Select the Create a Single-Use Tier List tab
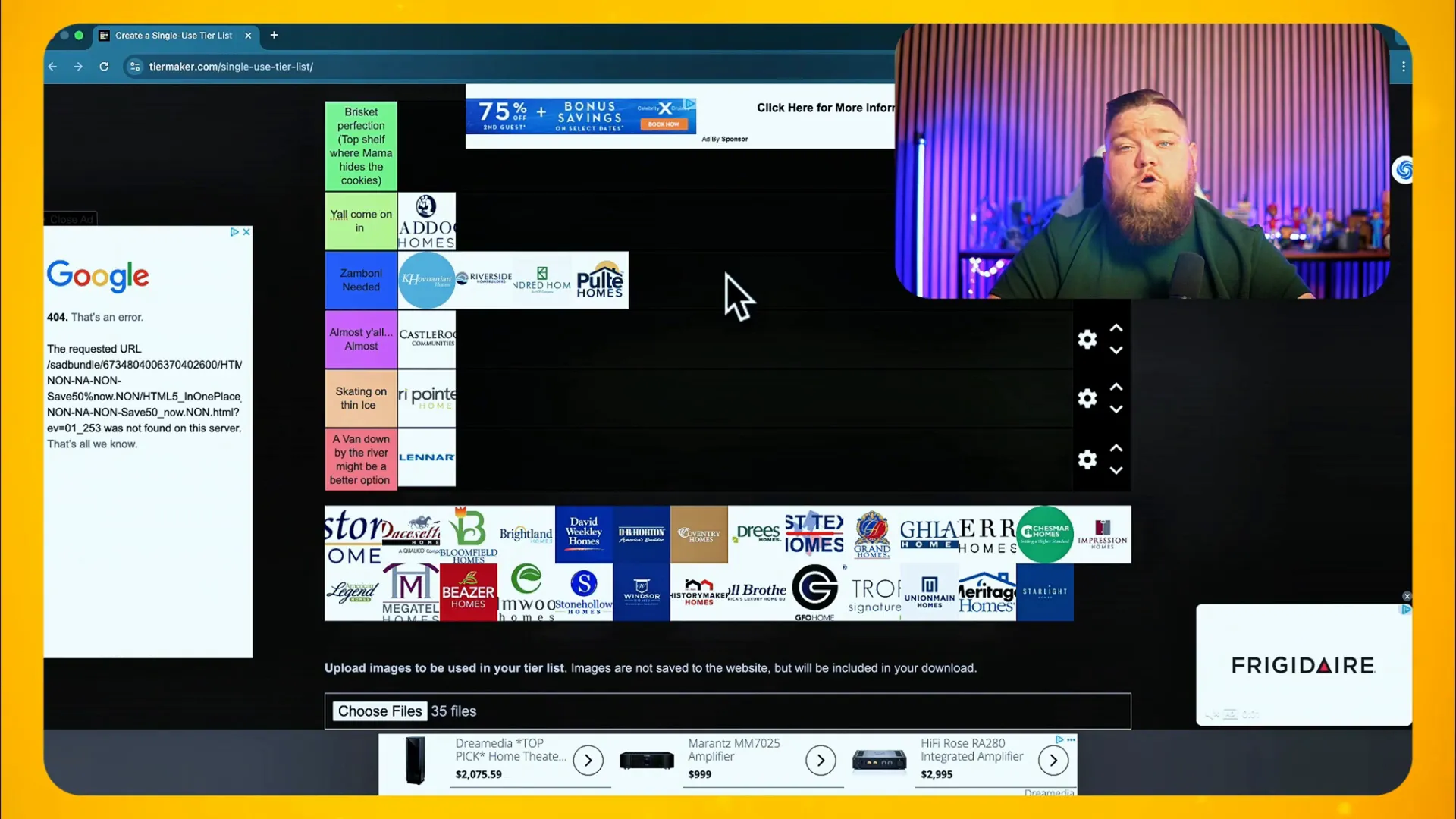This screenshot has height=819, width=1456. [173, 36]
